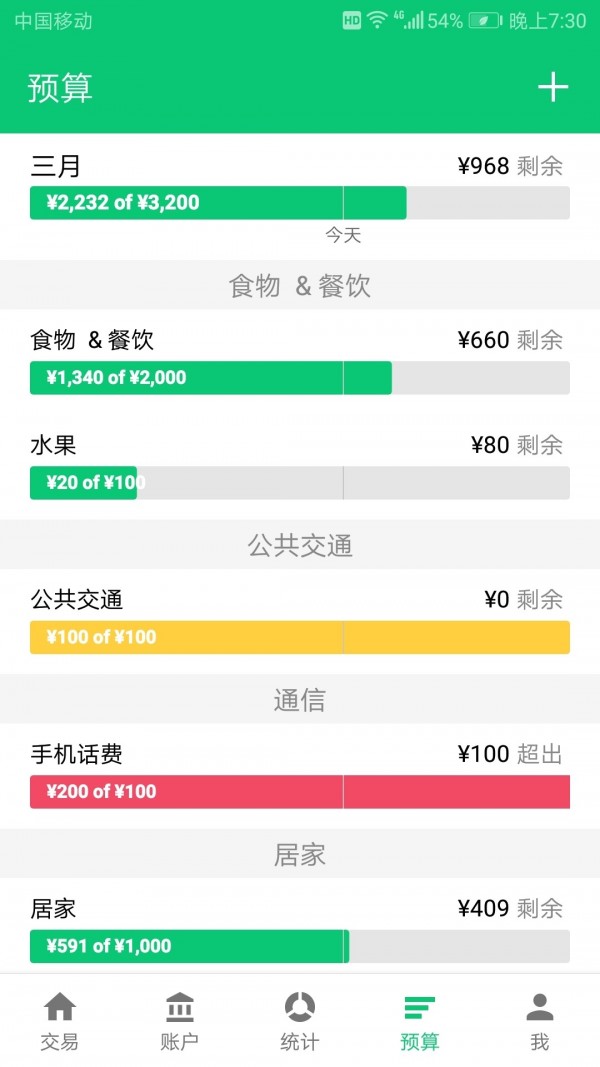
Task: Tap the 预算 title in header
Action: click(60, 88)
